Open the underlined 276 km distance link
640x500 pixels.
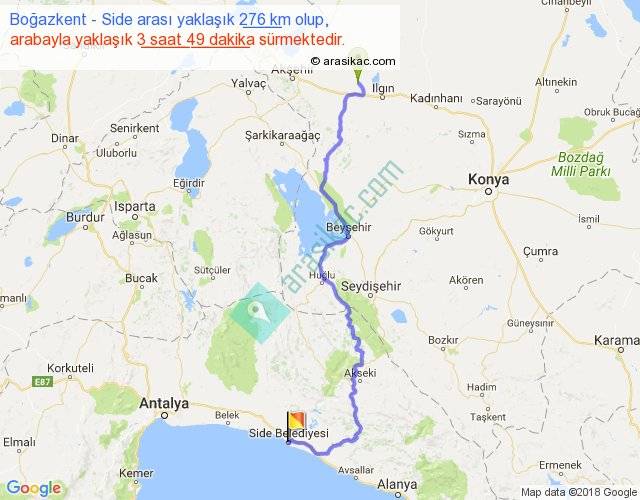[x=261, y=20]
